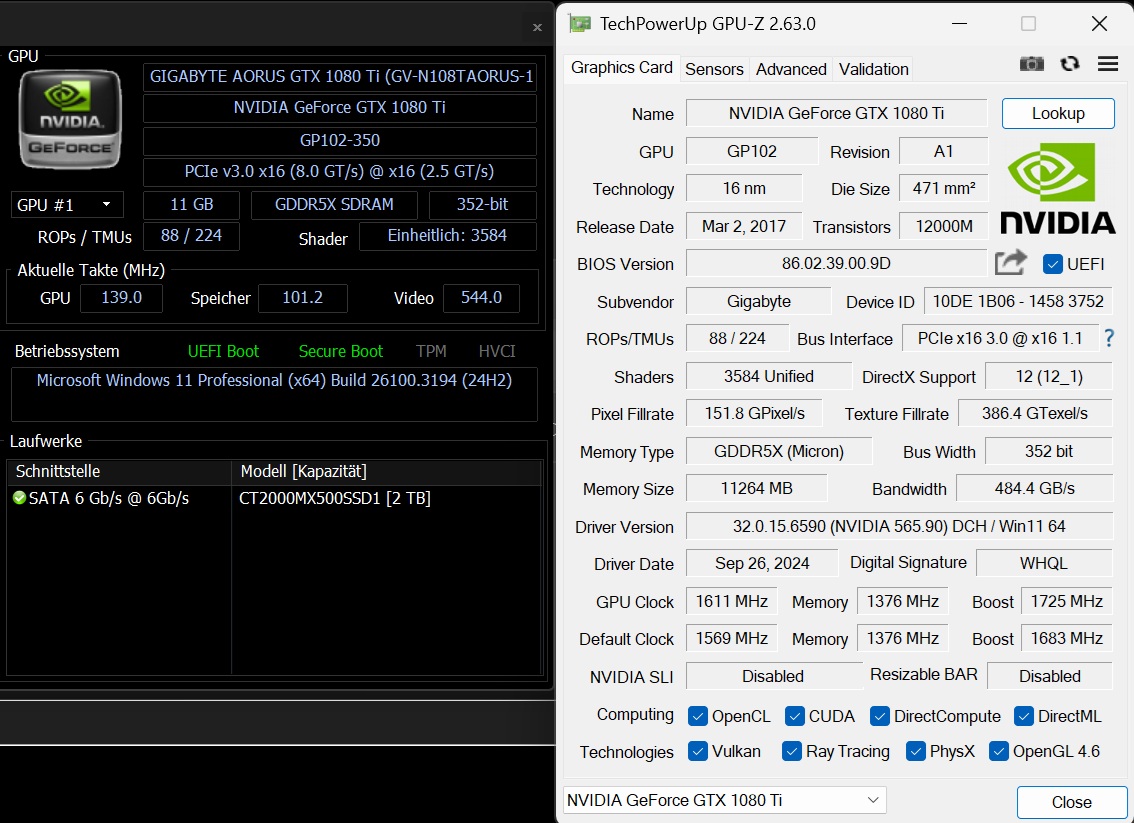The image size is (1134, 823).
Task: Click the GPU-Z title bar app icon
Action: pyautogui.click(x=579, y=24)
